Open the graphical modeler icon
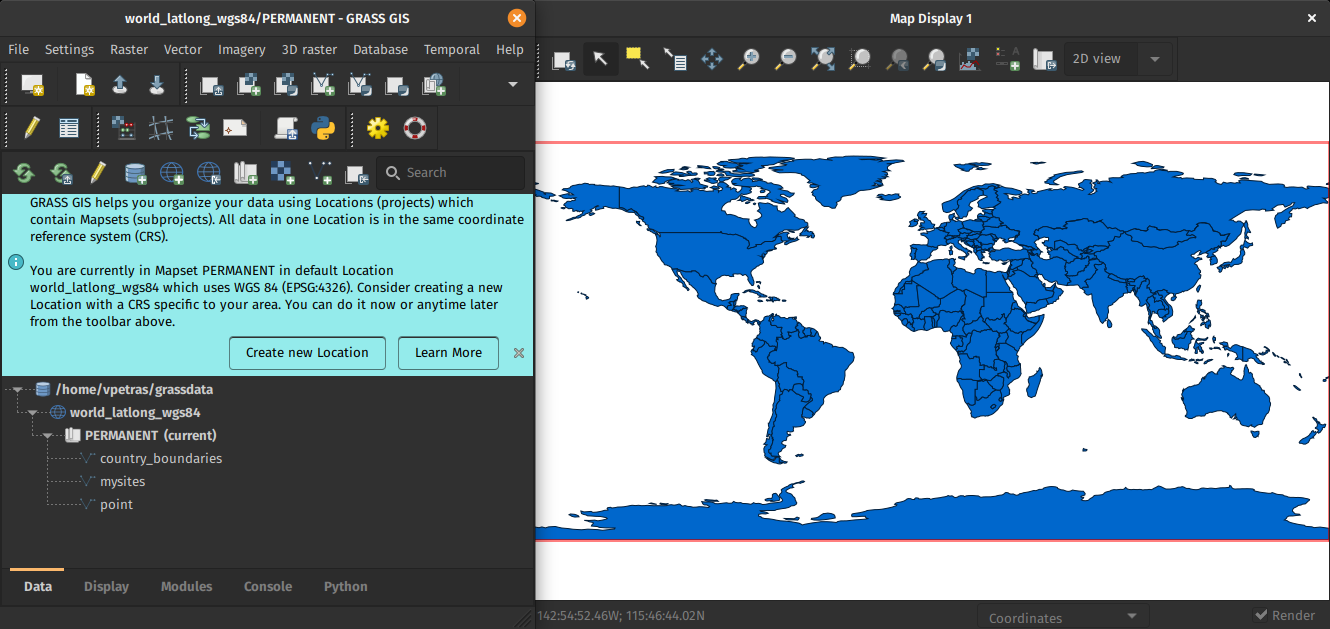 click(198, 128)
